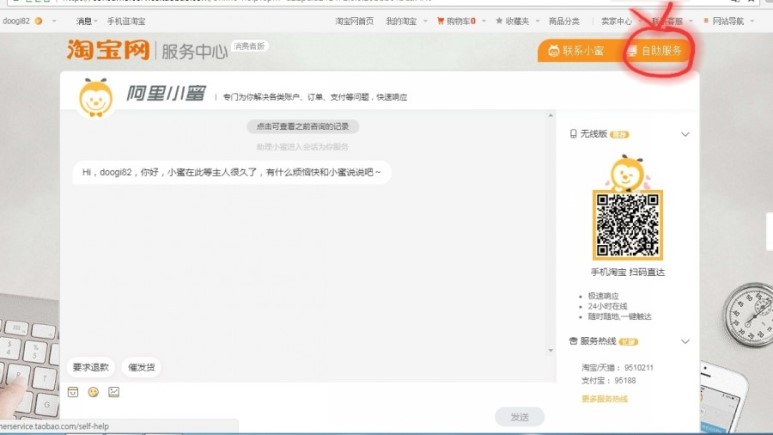Expand the dropdown arrow after 收藏夹
Viewport: 773px width, 435px height.
537,21
